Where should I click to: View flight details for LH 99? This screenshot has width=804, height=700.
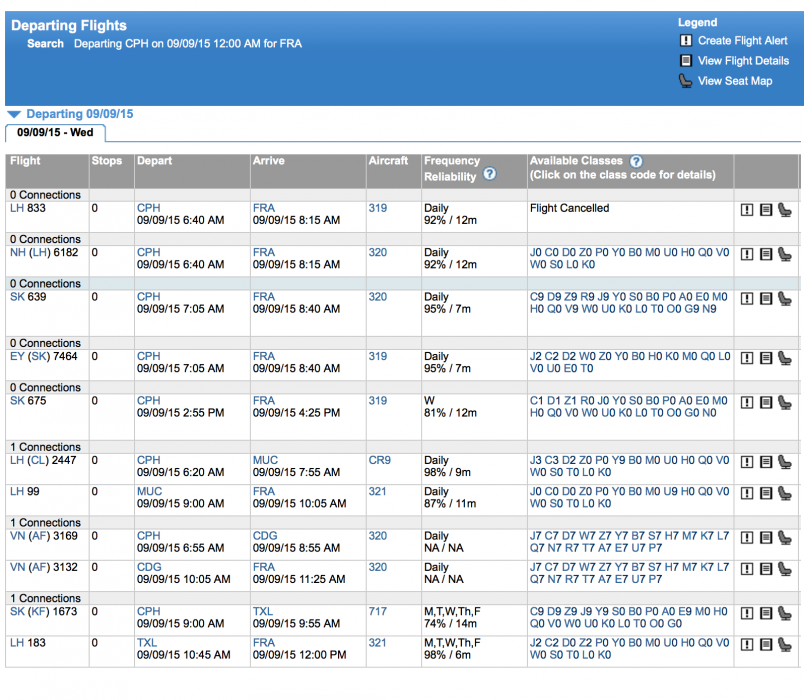[x=765, y=493]
